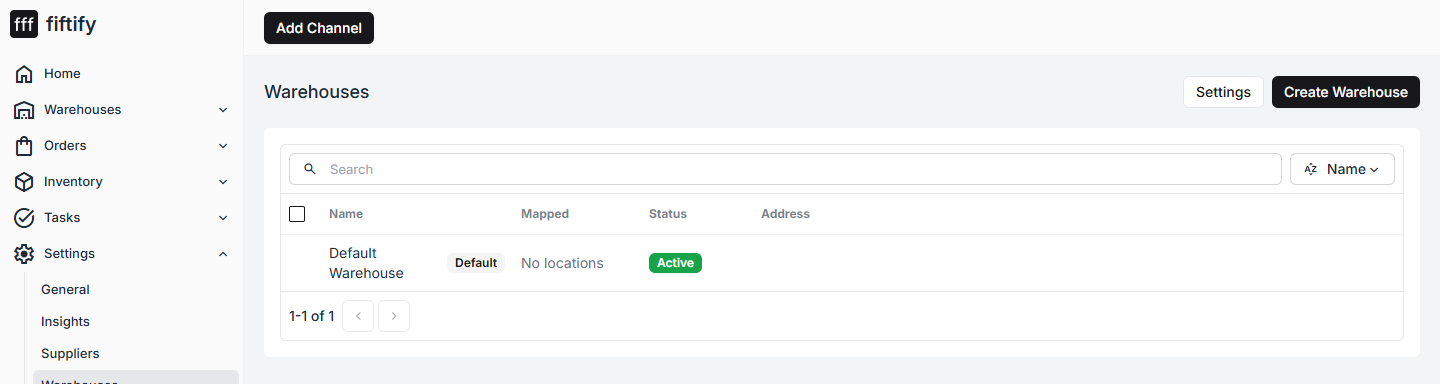The height and width of the screenshot is (384, 1440).
Task: Go to previous page arrow
Action: coord(358,316)
